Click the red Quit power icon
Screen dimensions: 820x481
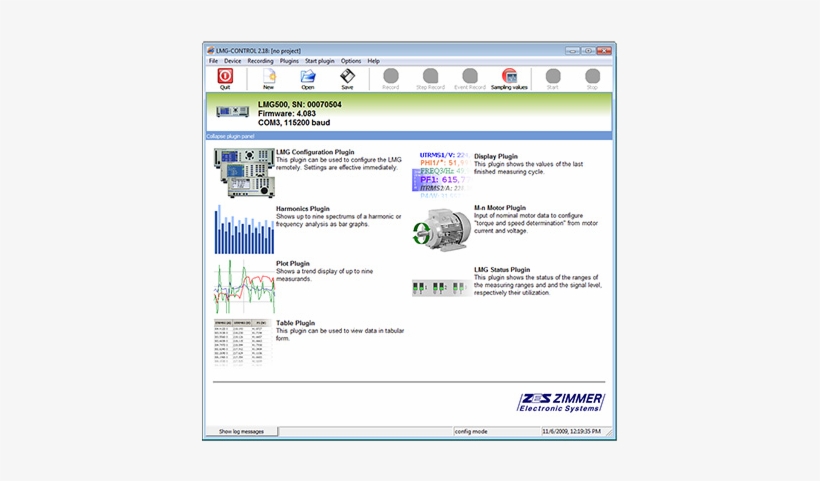click(225, 76)
